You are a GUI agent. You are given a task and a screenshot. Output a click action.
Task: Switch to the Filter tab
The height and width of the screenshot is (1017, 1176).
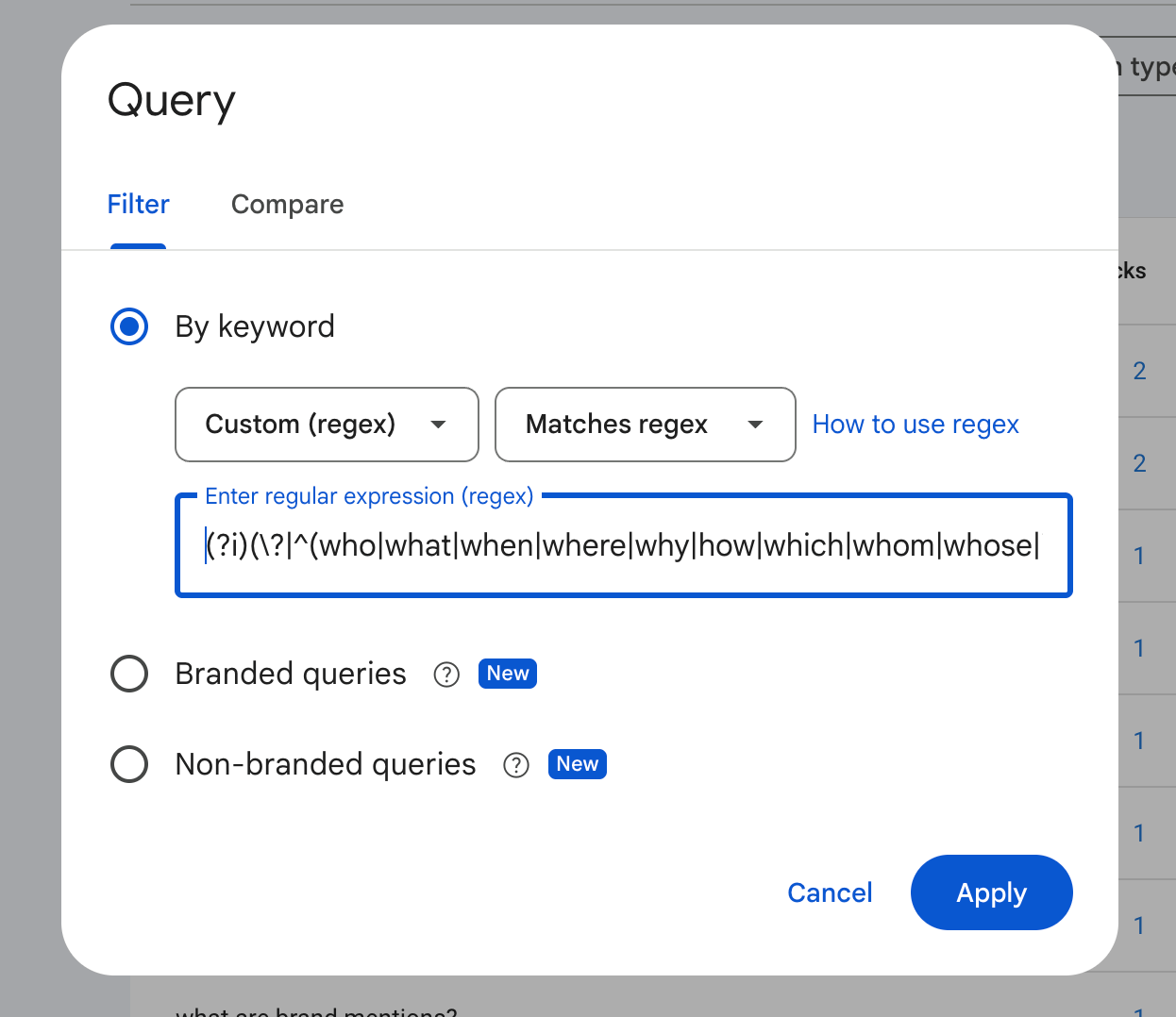[138, 205]
